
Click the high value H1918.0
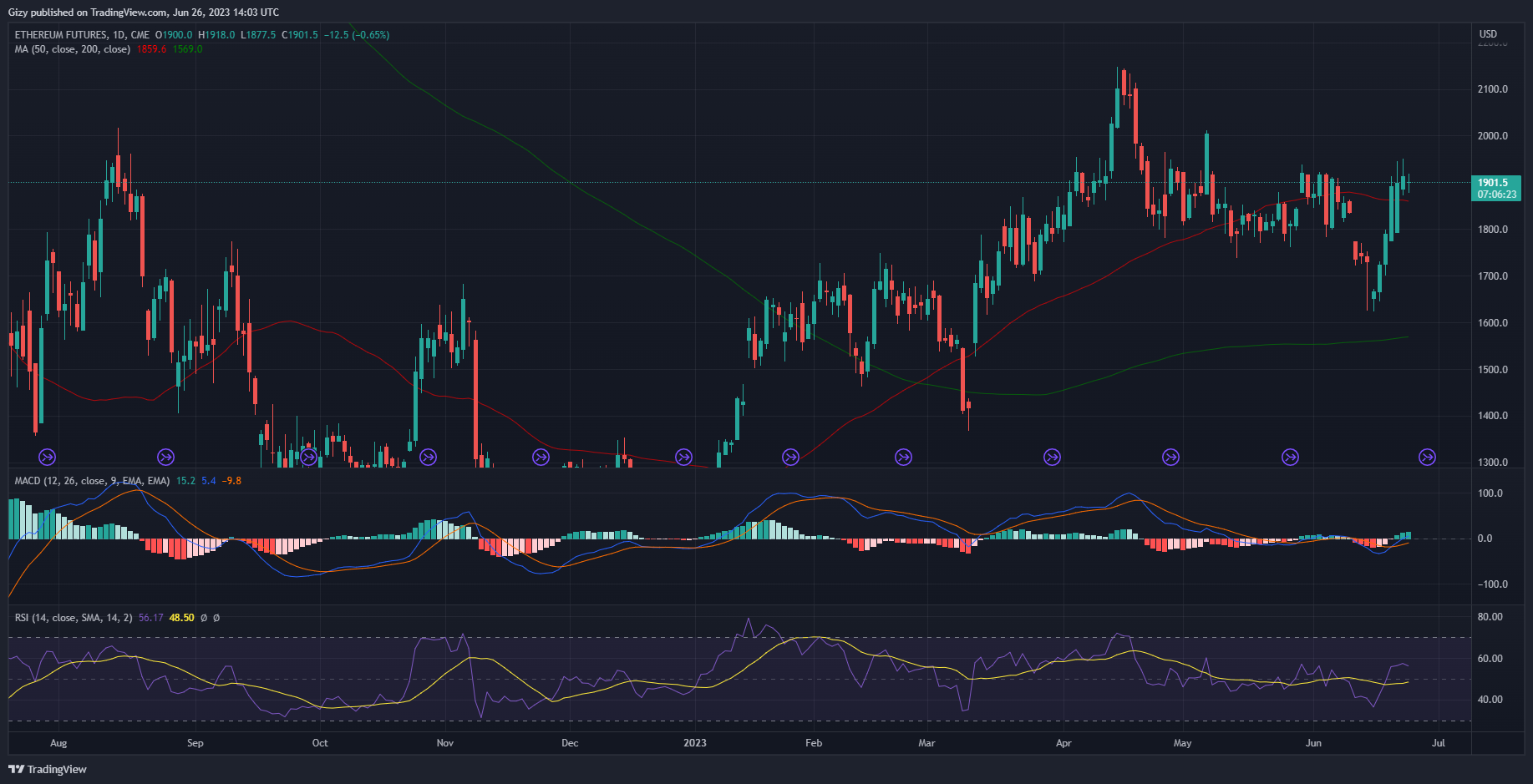click(x=216, y=35)
